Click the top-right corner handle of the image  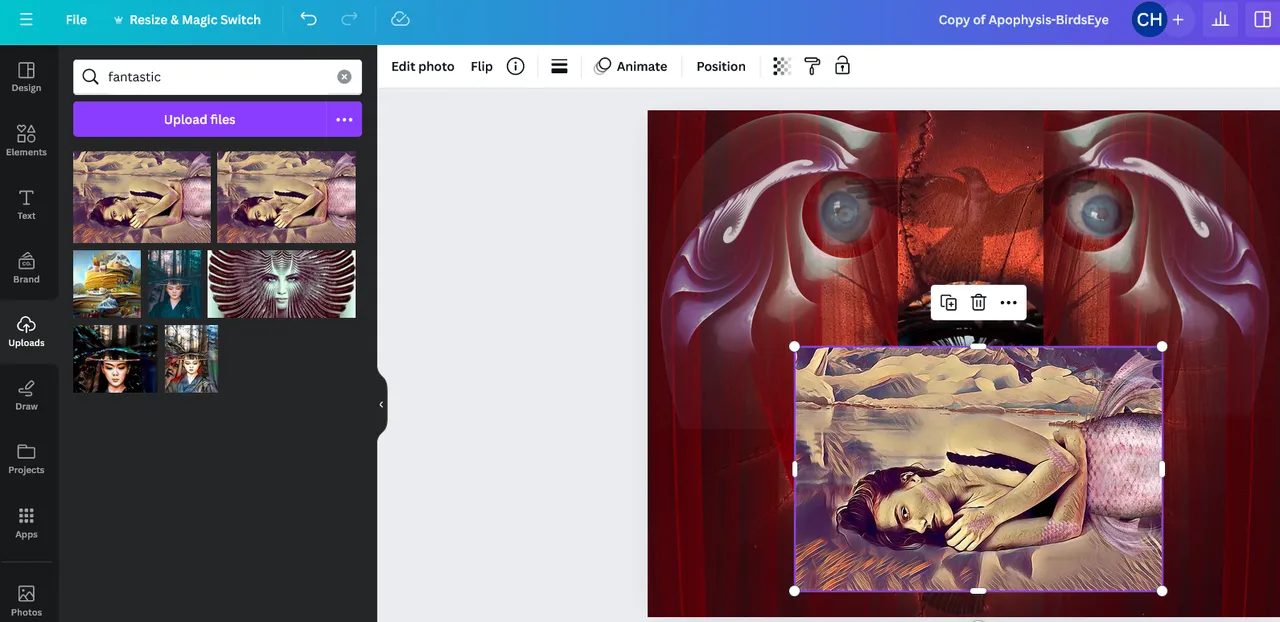point(1162,346)
